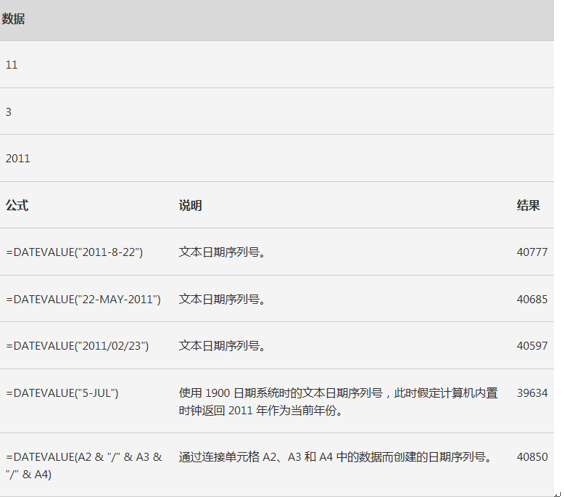Click result value 39634
Screen dimensions: 564x497
[x=532, y=393]
